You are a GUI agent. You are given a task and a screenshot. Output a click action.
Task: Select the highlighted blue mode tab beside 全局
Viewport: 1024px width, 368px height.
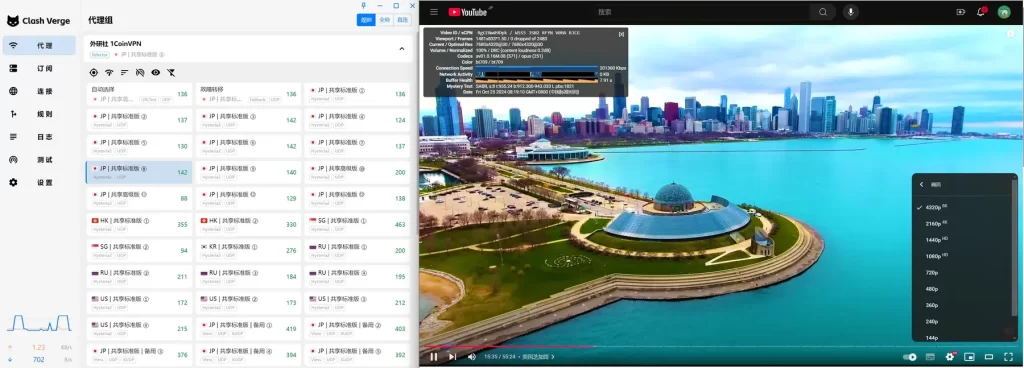click(x=366, y=20)
